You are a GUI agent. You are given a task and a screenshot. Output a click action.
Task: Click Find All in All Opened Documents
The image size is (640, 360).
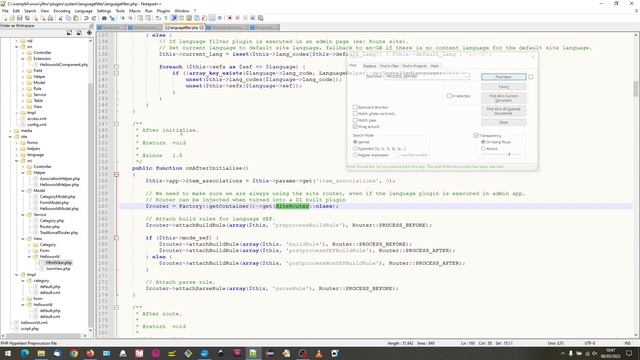point(503,111)
